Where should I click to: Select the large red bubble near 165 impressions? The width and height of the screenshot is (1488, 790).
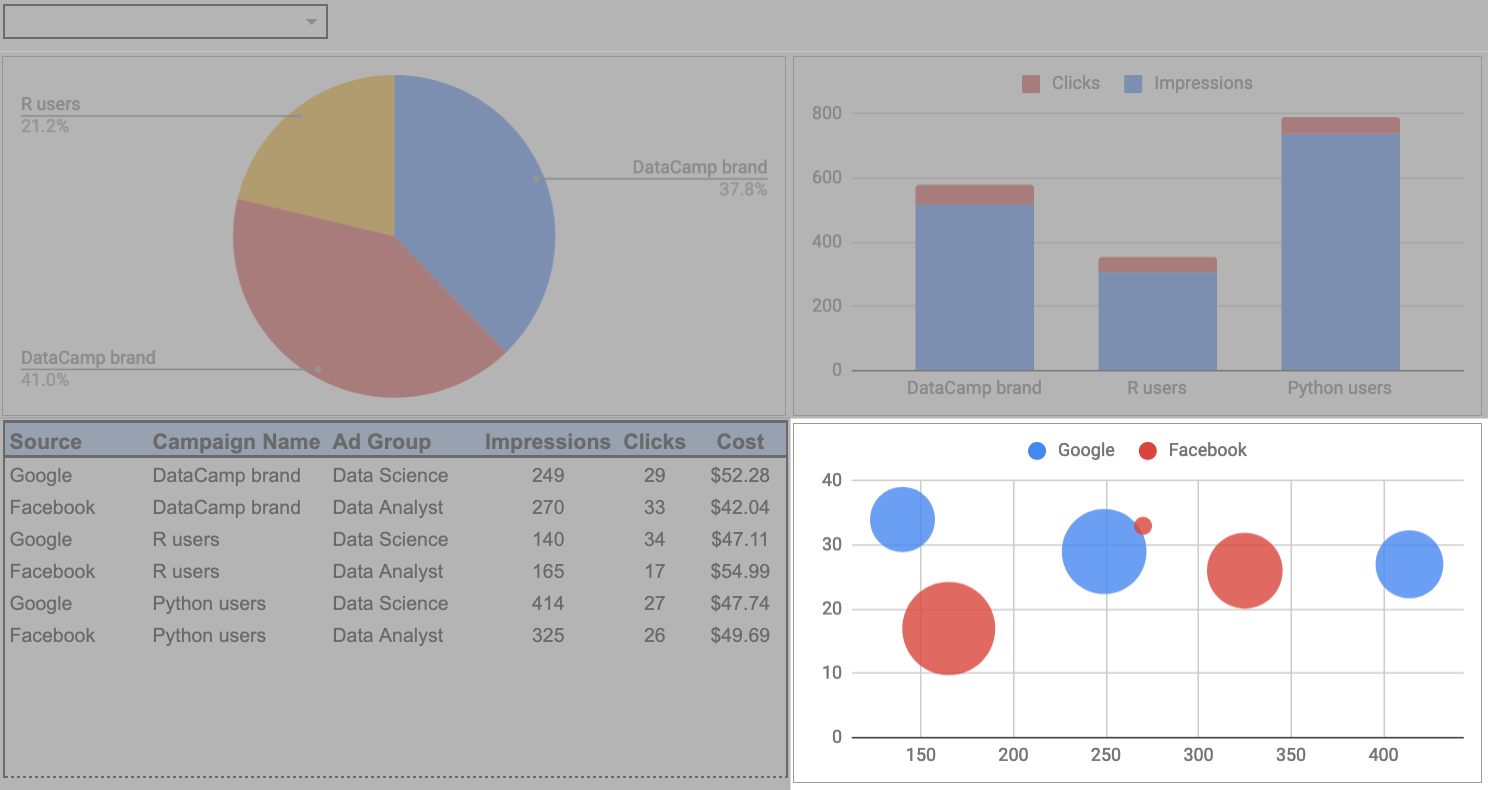(948, 628)
